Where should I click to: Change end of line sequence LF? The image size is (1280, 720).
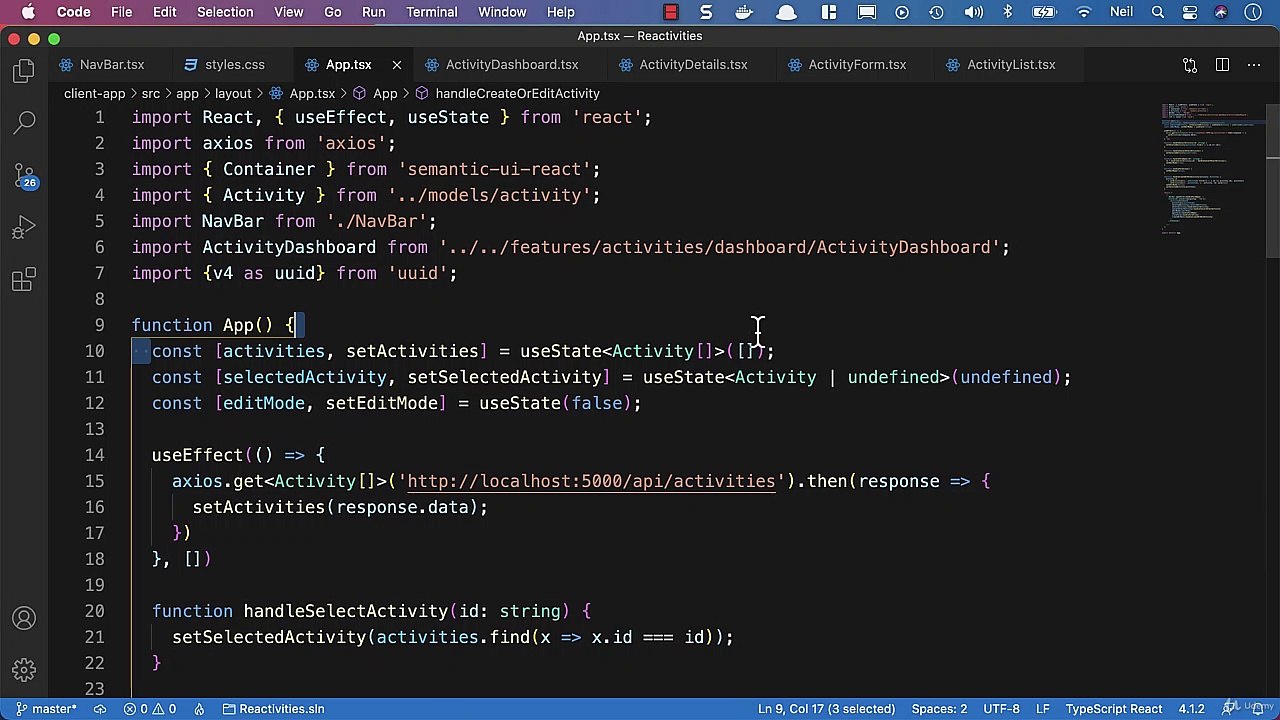point(1043,709)
